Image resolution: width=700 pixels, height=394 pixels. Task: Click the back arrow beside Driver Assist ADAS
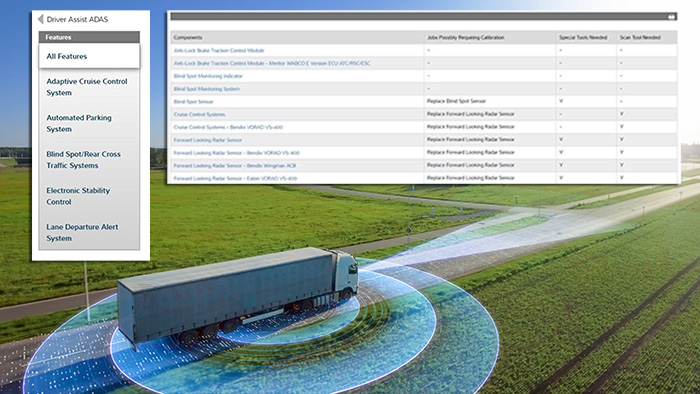tap(40, 19)
